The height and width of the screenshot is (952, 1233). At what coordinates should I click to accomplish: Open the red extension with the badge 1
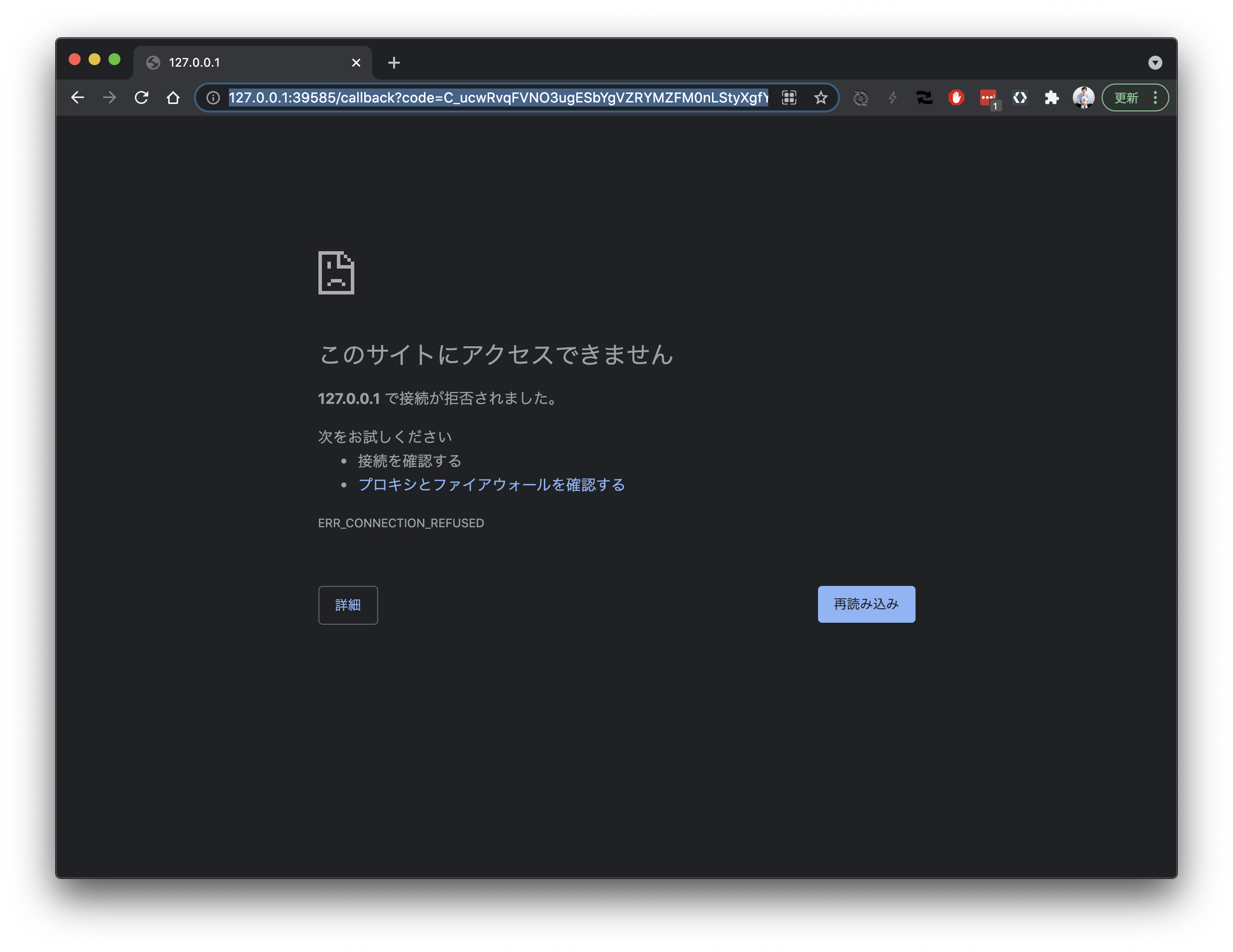[988, 97]
